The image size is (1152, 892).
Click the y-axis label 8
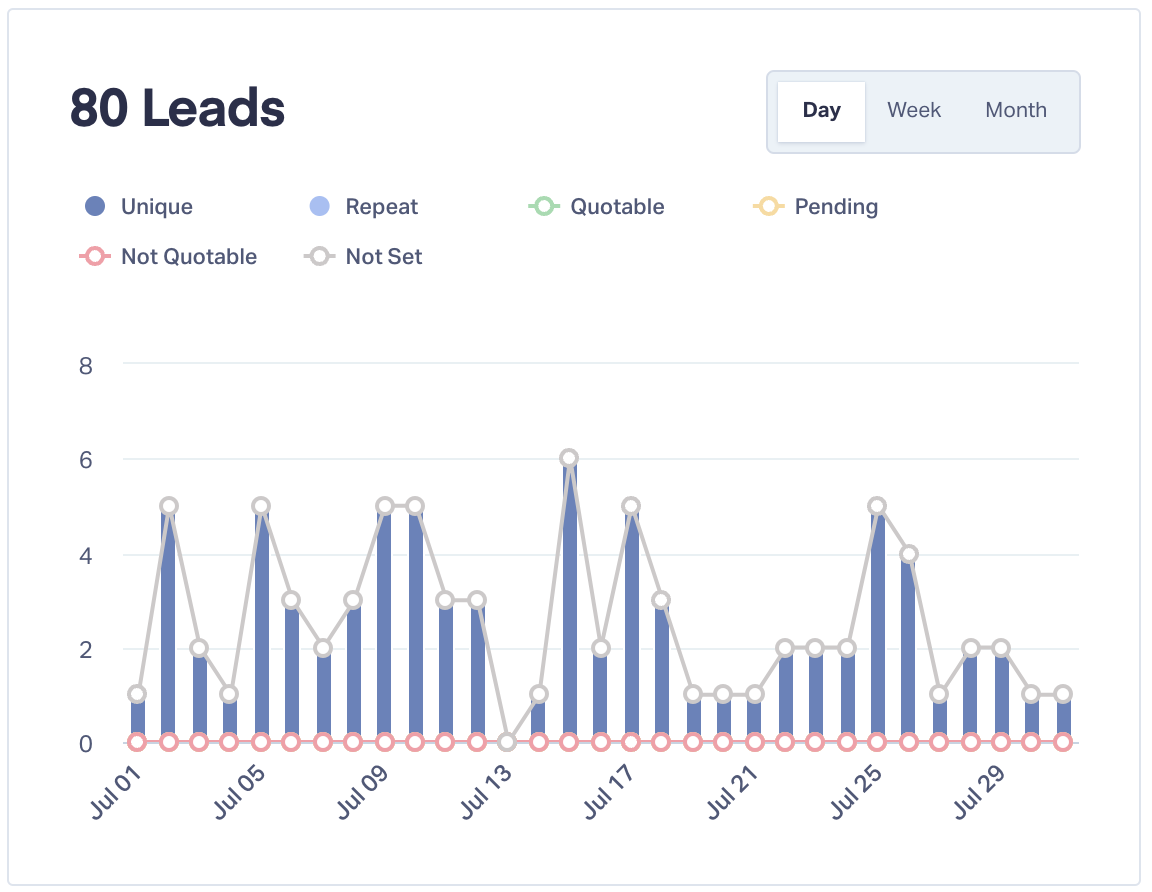tap(86, 365)
